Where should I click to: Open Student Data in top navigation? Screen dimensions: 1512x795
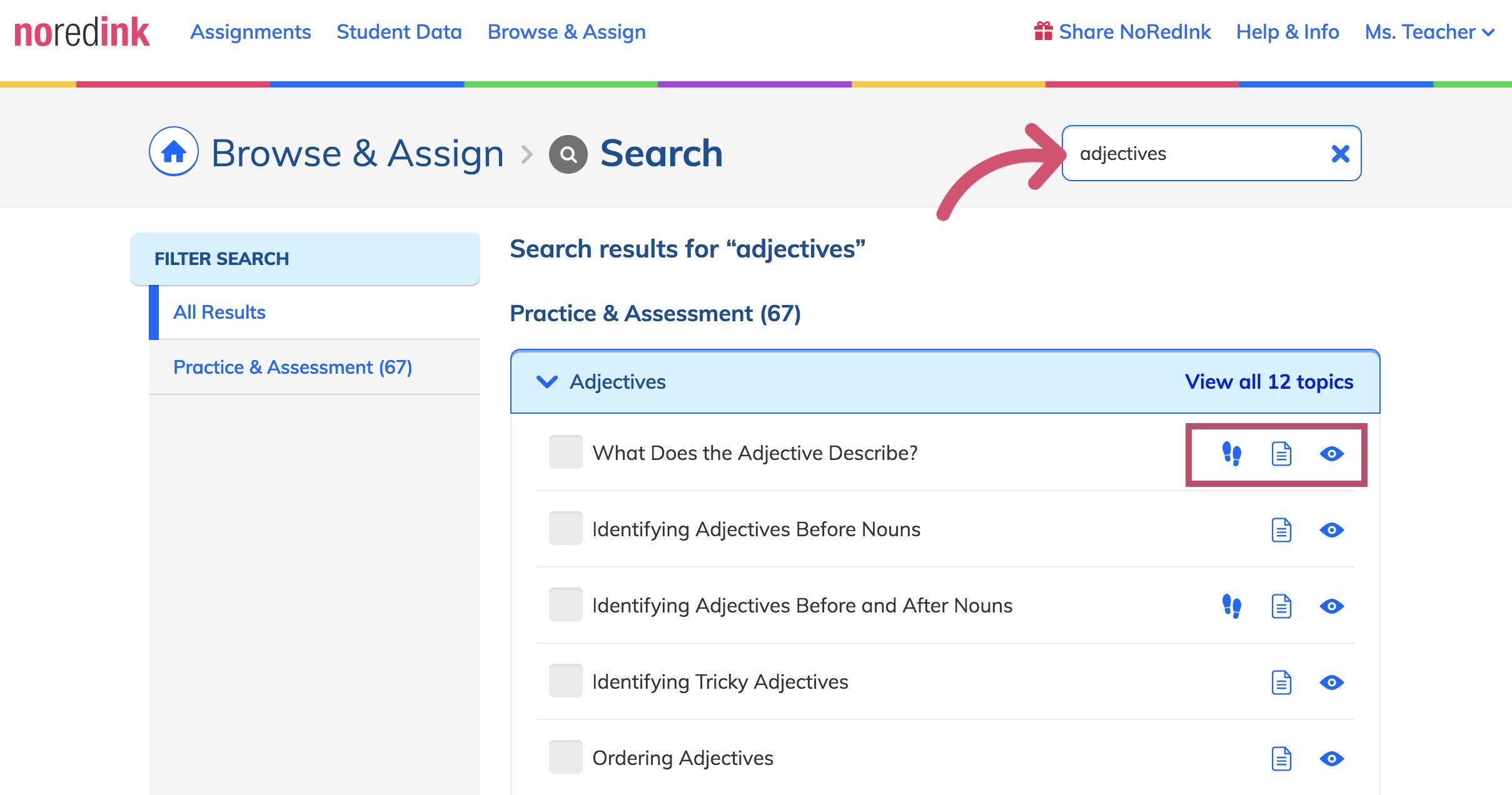399,32
